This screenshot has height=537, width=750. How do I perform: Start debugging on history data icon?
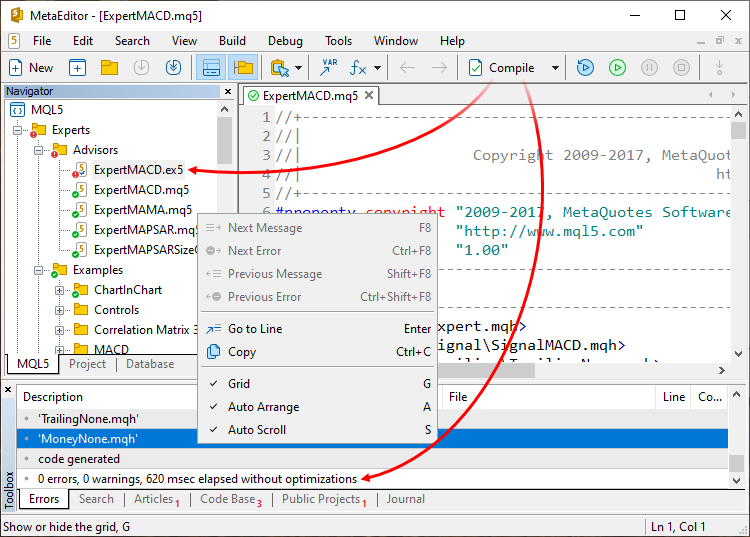click(585, 68)
